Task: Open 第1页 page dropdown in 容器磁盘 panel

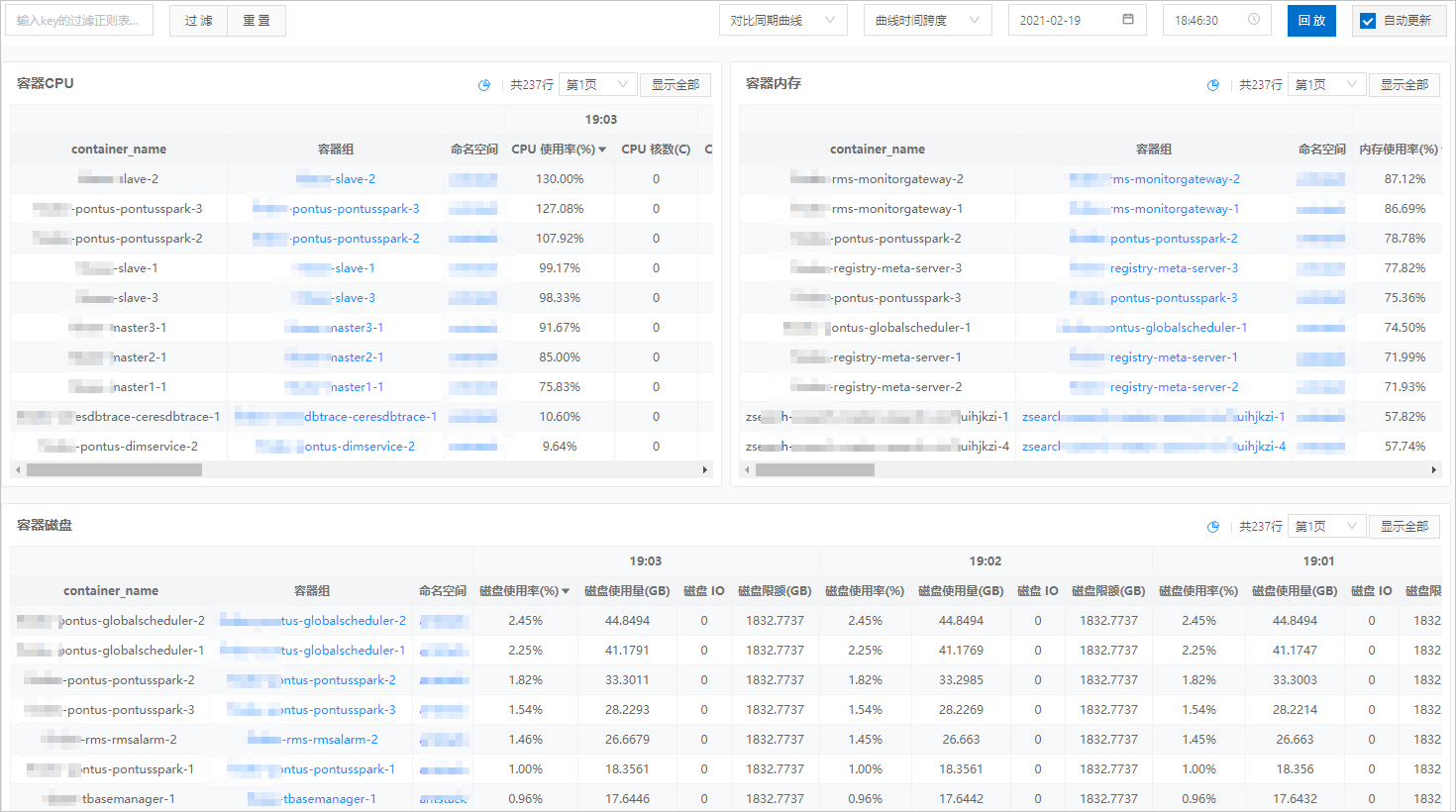Action: coord(1327,527)
